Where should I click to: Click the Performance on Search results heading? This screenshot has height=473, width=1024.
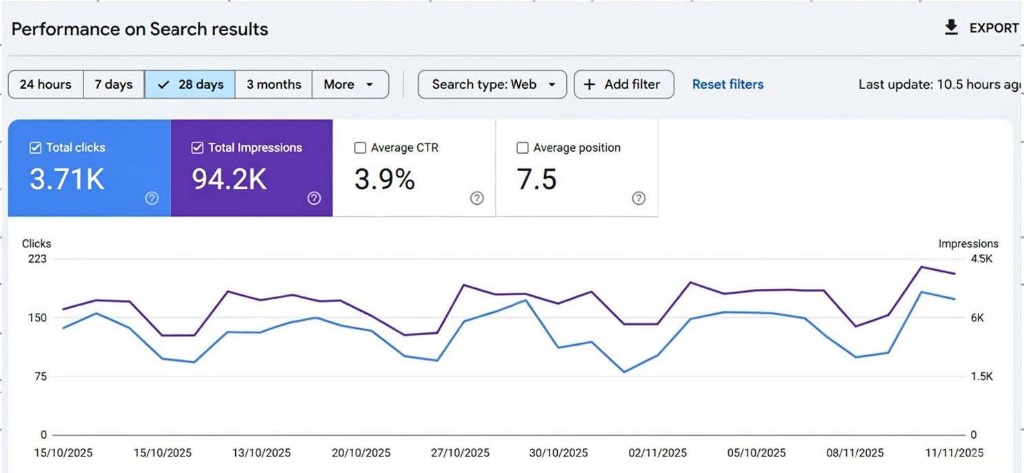(x=140, y=29)
